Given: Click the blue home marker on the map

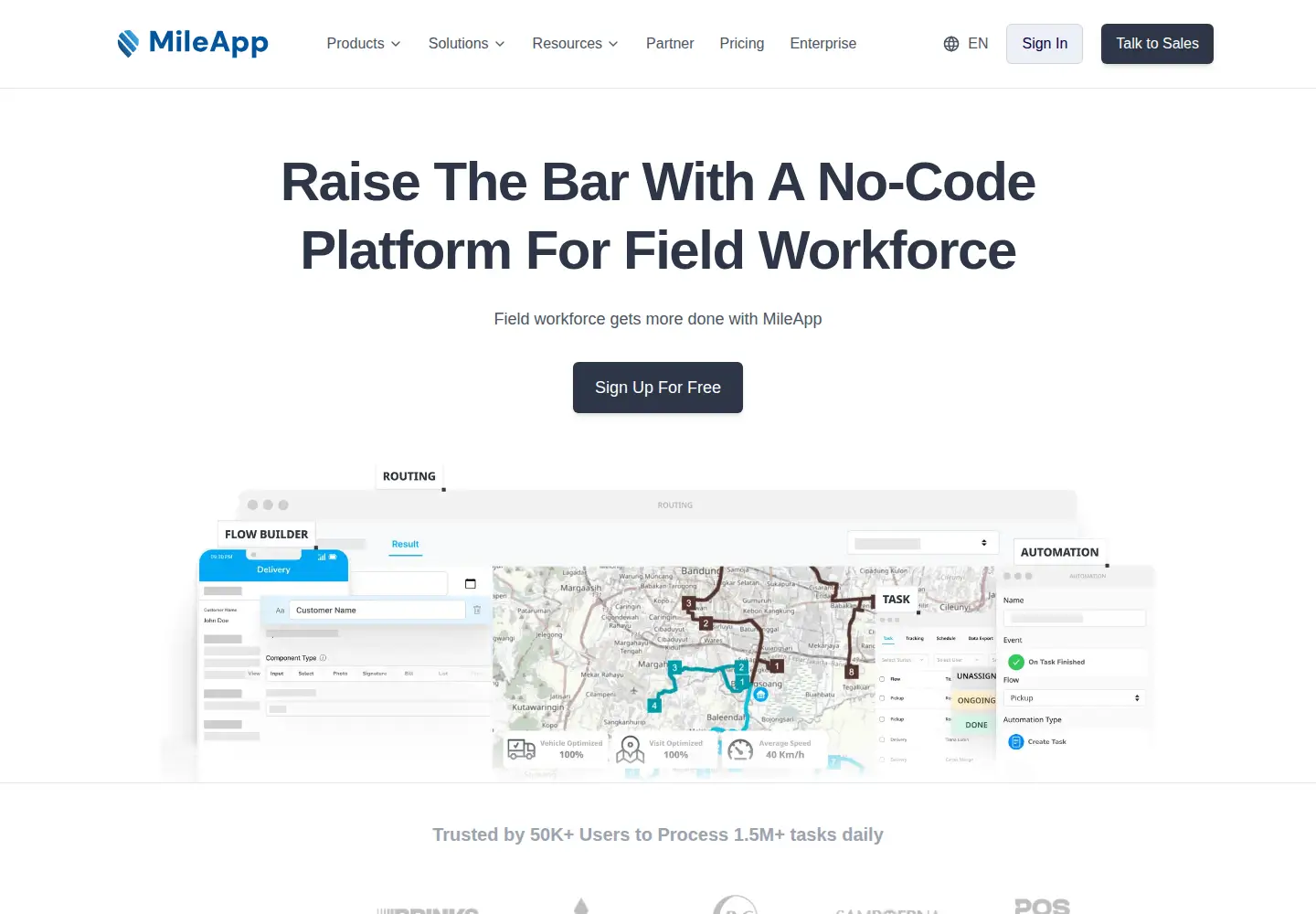Looking at the screenshot, I should click(761, 695).
